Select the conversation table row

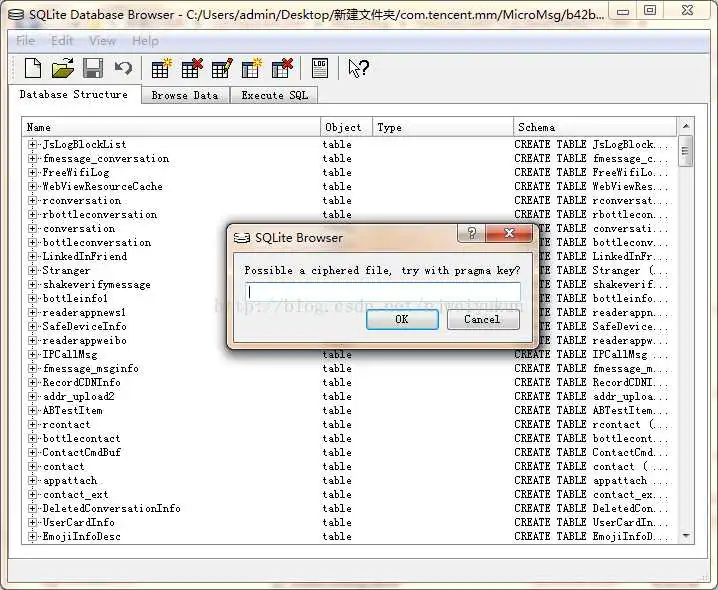click(79, 229)
